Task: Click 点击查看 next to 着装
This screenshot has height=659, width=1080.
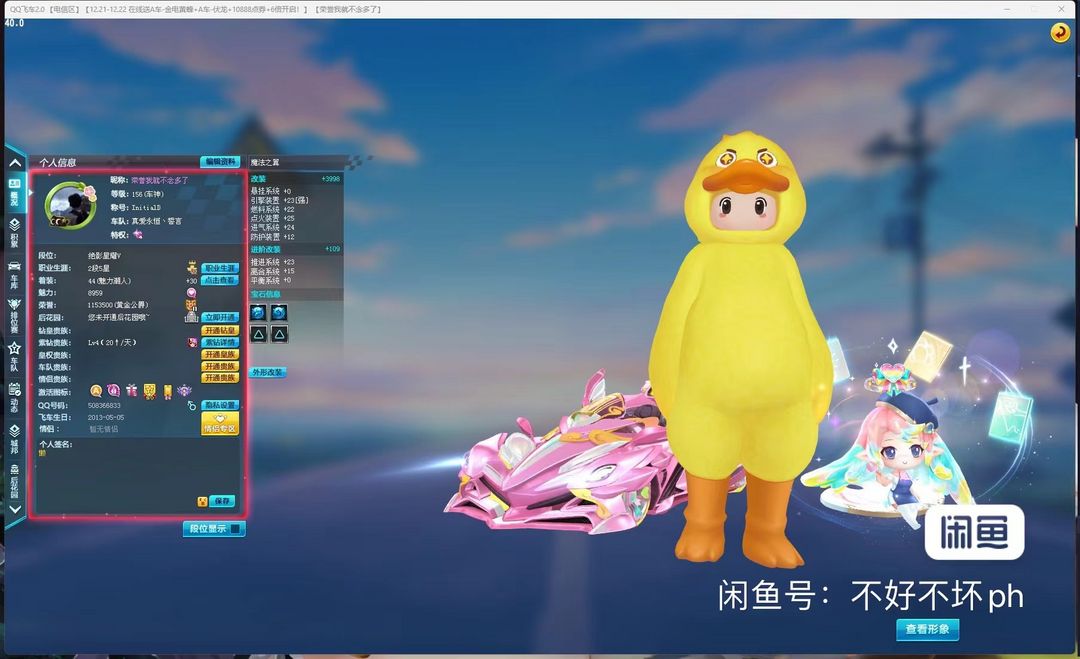Action: (220, 280)
